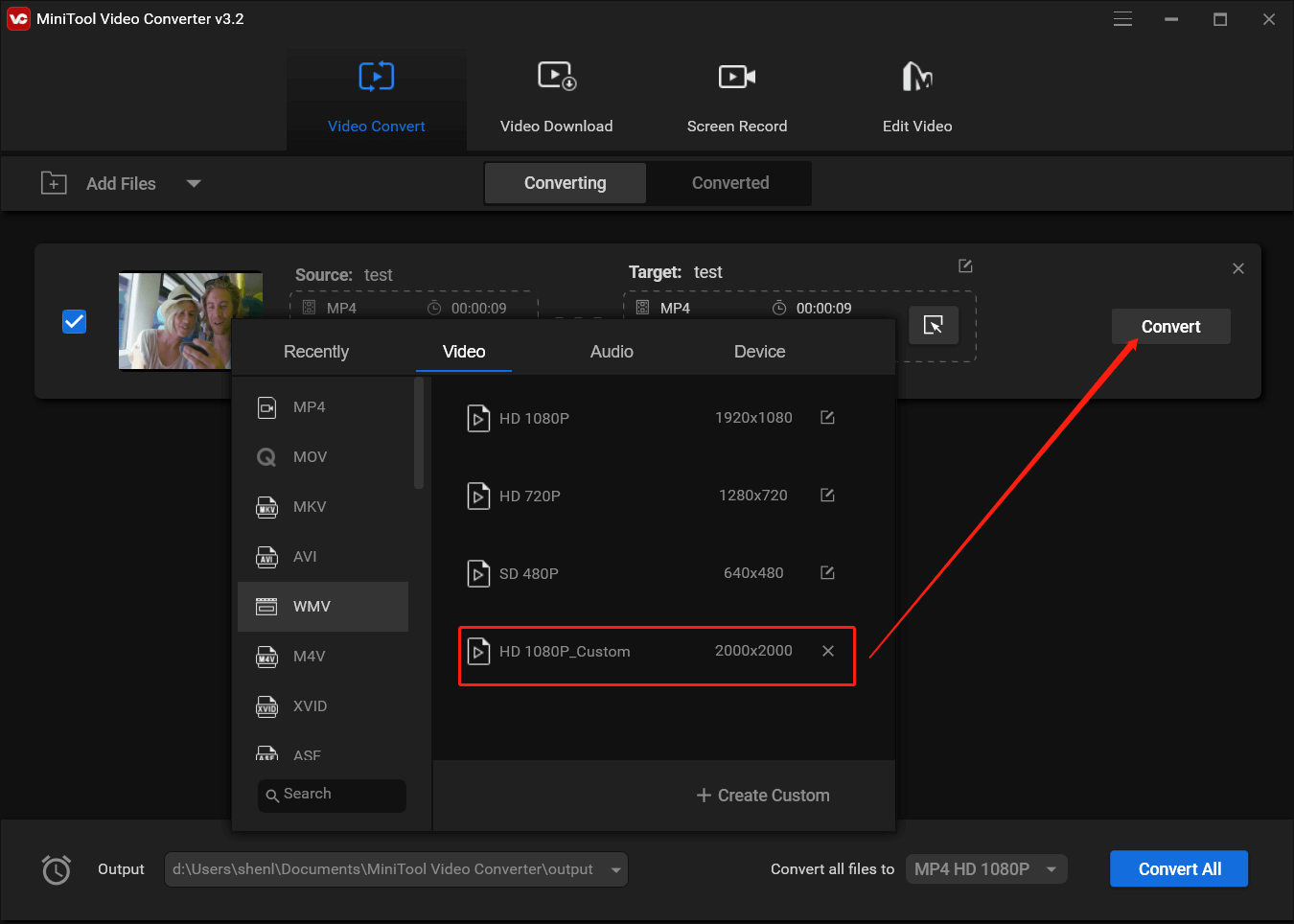The image size is (1294, 924).
Task: Switch to the Converted tab
Action: tap(729, 182)
